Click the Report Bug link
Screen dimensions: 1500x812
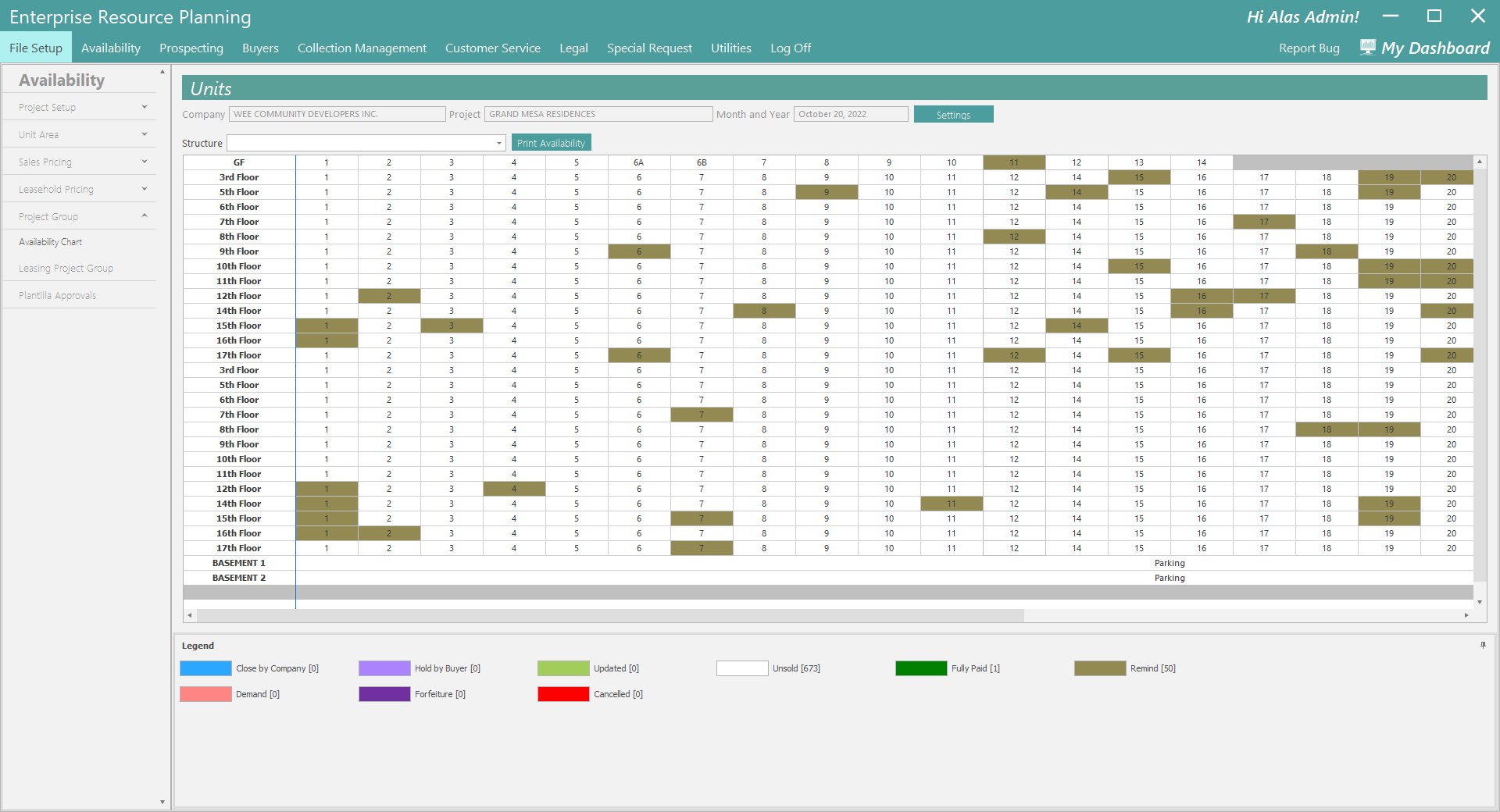pyautogui.click(x=1309, y=48)
